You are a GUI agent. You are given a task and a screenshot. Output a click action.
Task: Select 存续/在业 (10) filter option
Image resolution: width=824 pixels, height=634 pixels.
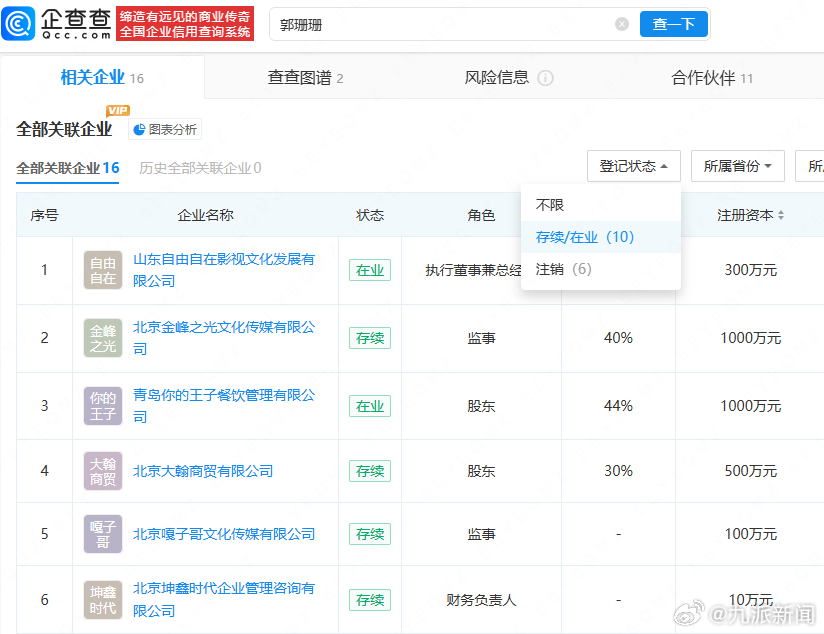[x=585, y=237]
